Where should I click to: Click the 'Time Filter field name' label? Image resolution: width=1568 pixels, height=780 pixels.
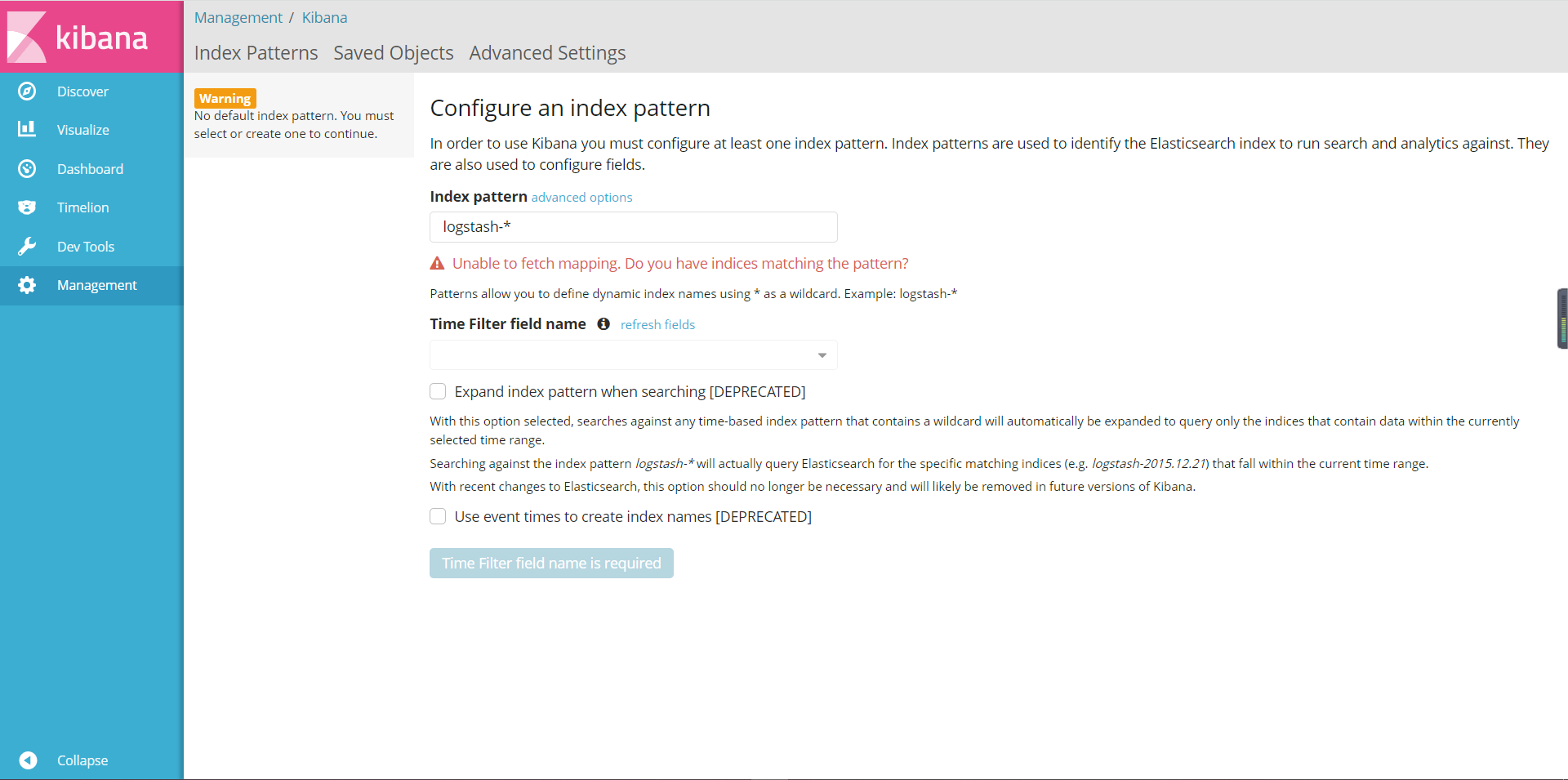(x=508, y=324)
